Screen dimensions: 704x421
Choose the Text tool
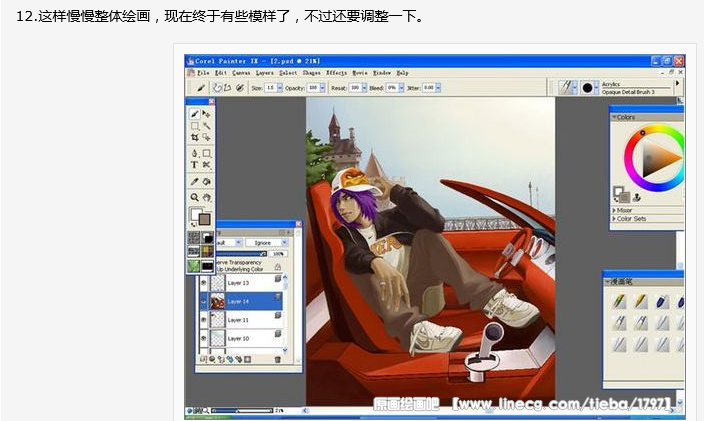195,165
